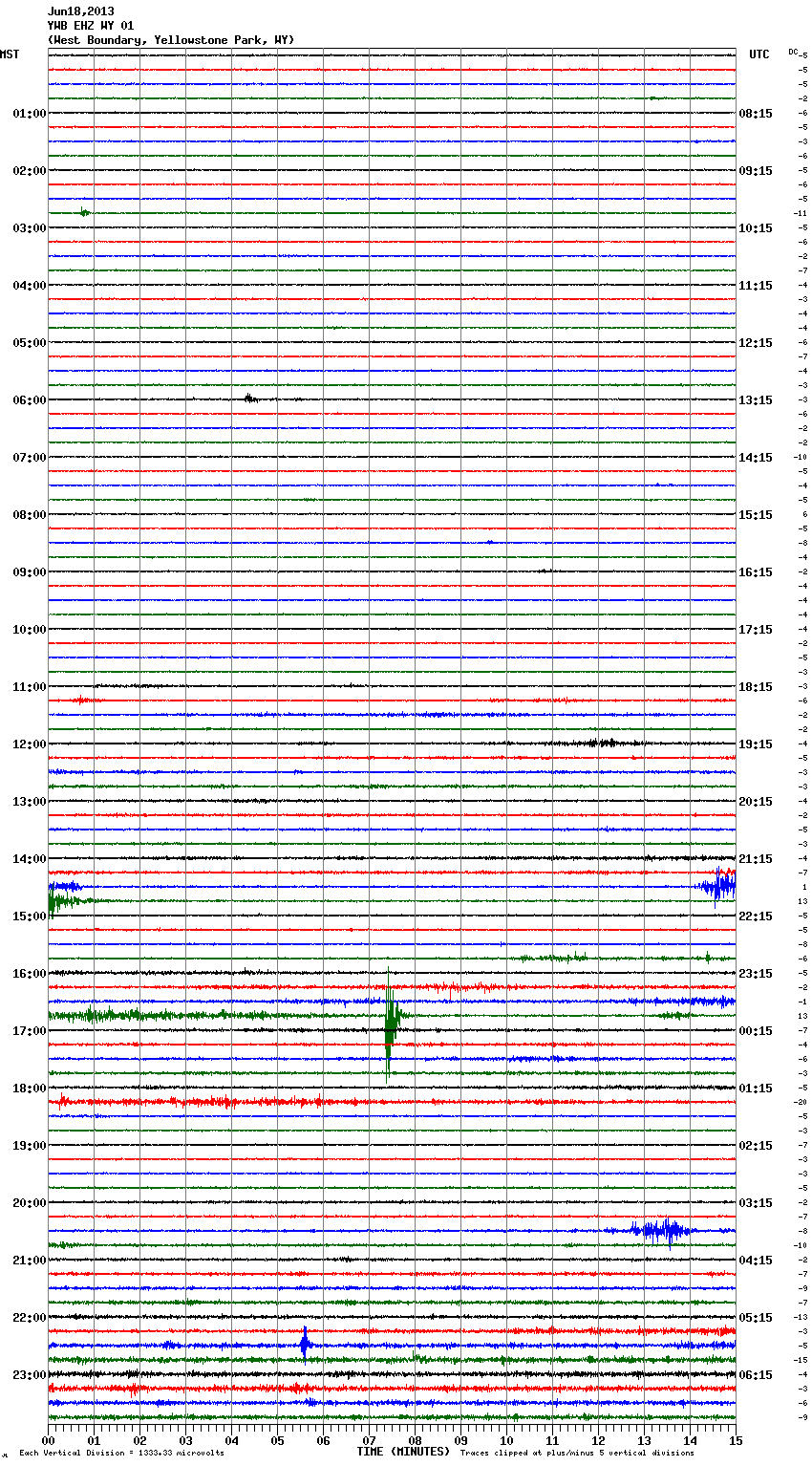
Task: Click minute tick label "00" on bottom axis
Action: tap(49, 1440)
